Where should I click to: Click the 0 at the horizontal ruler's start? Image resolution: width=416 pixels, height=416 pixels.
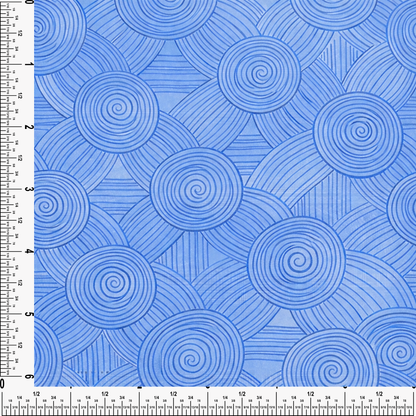tap(2, 384)
